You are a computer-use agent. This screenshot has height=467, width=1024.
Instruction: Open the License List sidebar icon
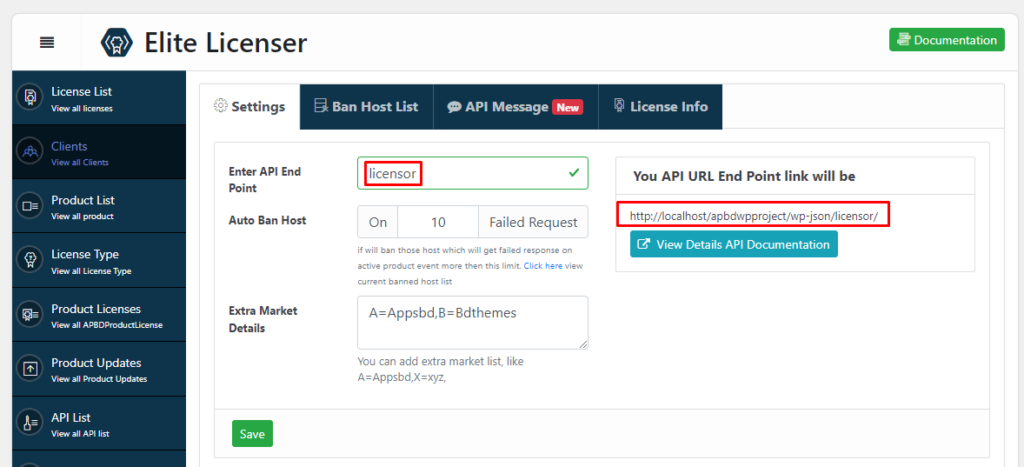pyautogui.click(x=29, y=97)
